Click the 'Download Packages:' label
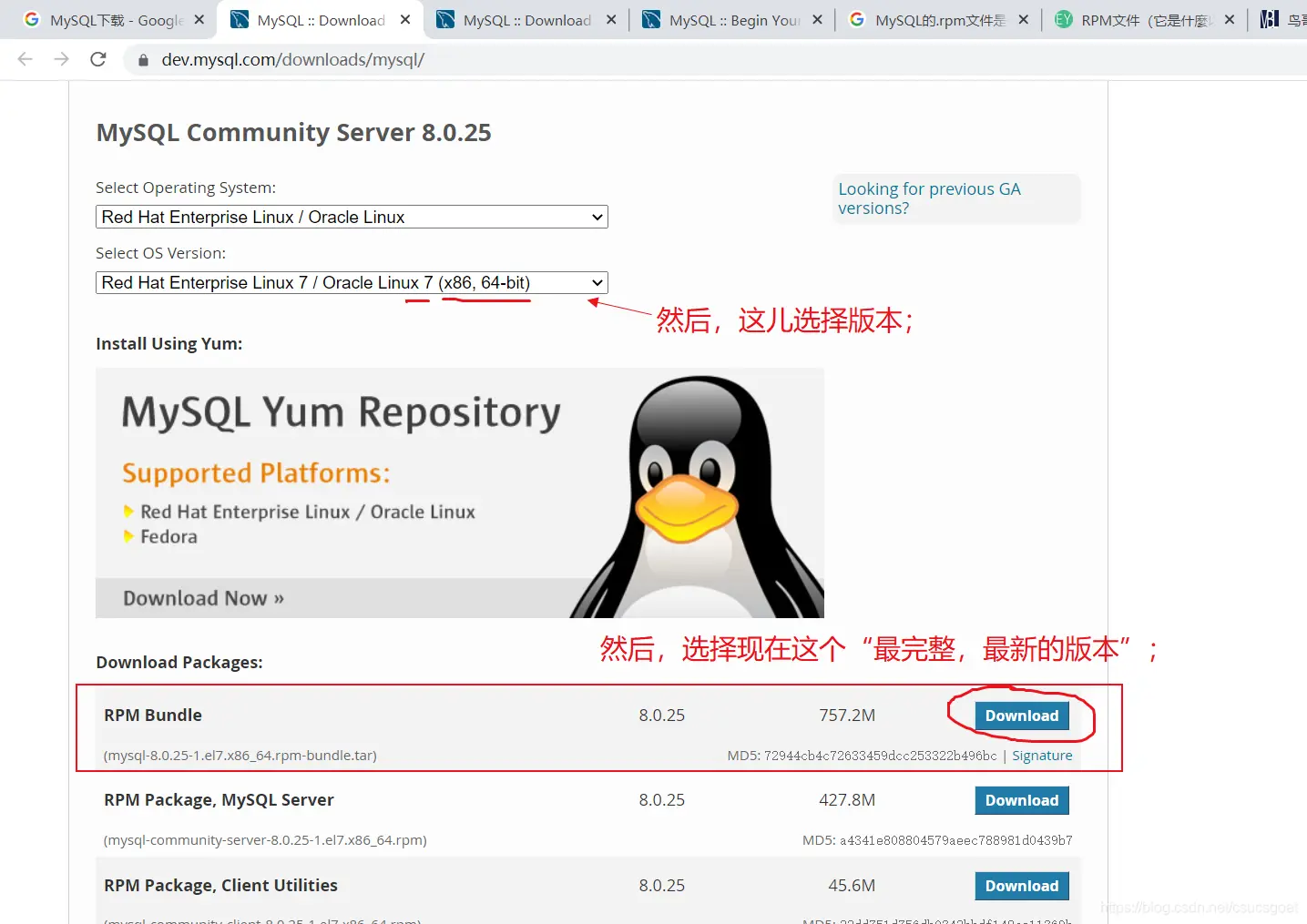 click(x=179, y=662)
